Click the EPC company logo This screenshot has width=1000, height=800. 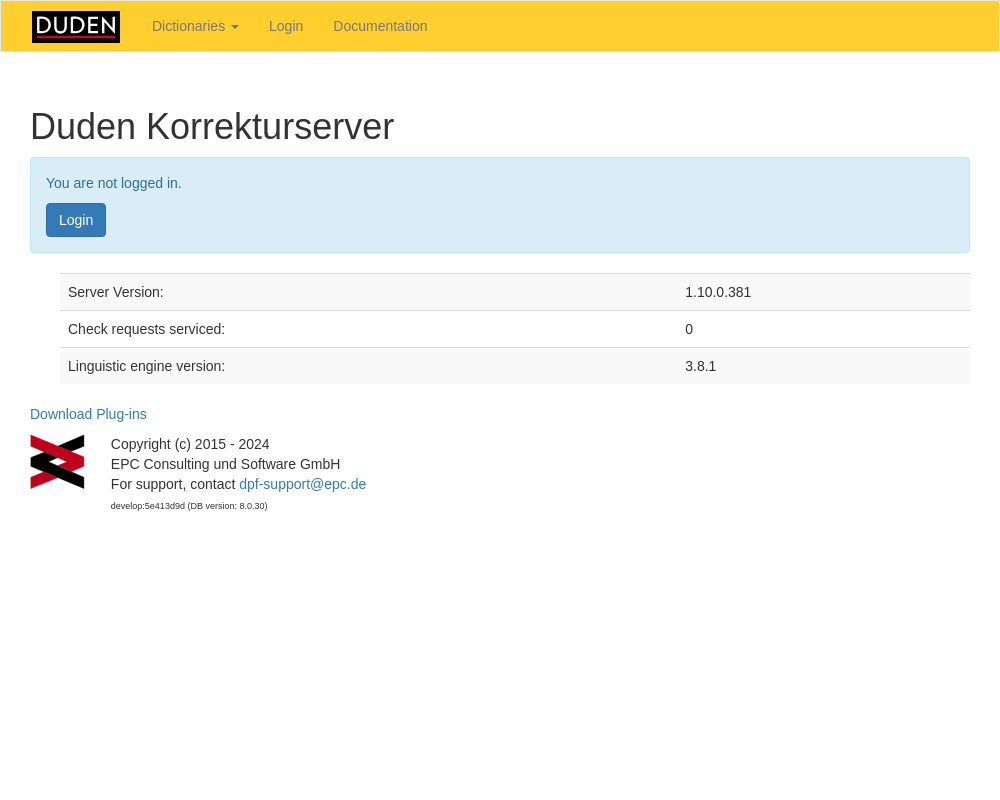(x=57, y=462)
